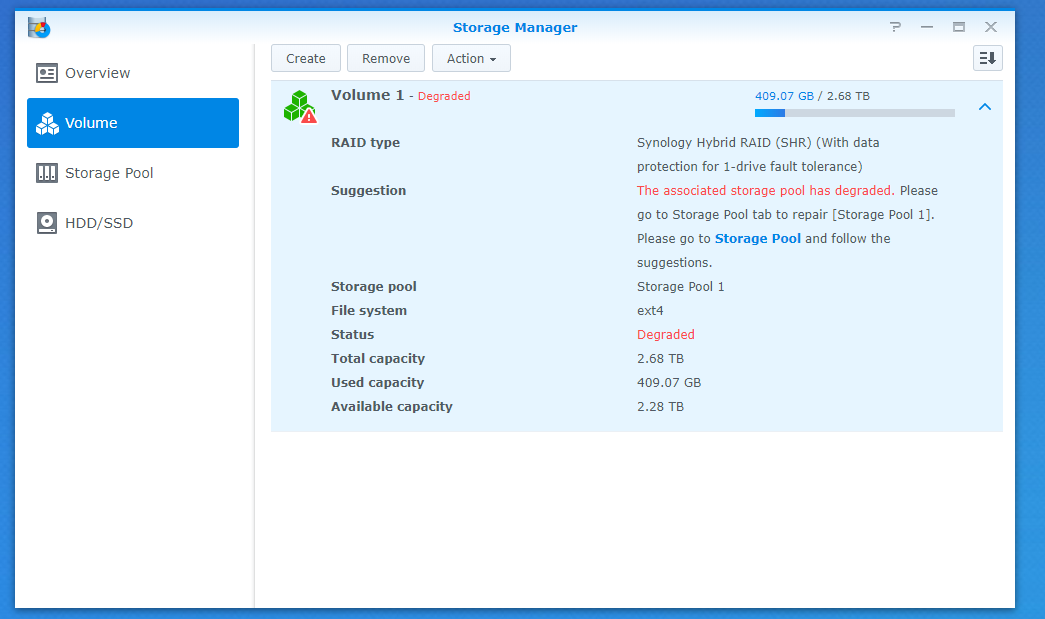
Task: Click the Suggestion label
Action: (x=369, y=191)
